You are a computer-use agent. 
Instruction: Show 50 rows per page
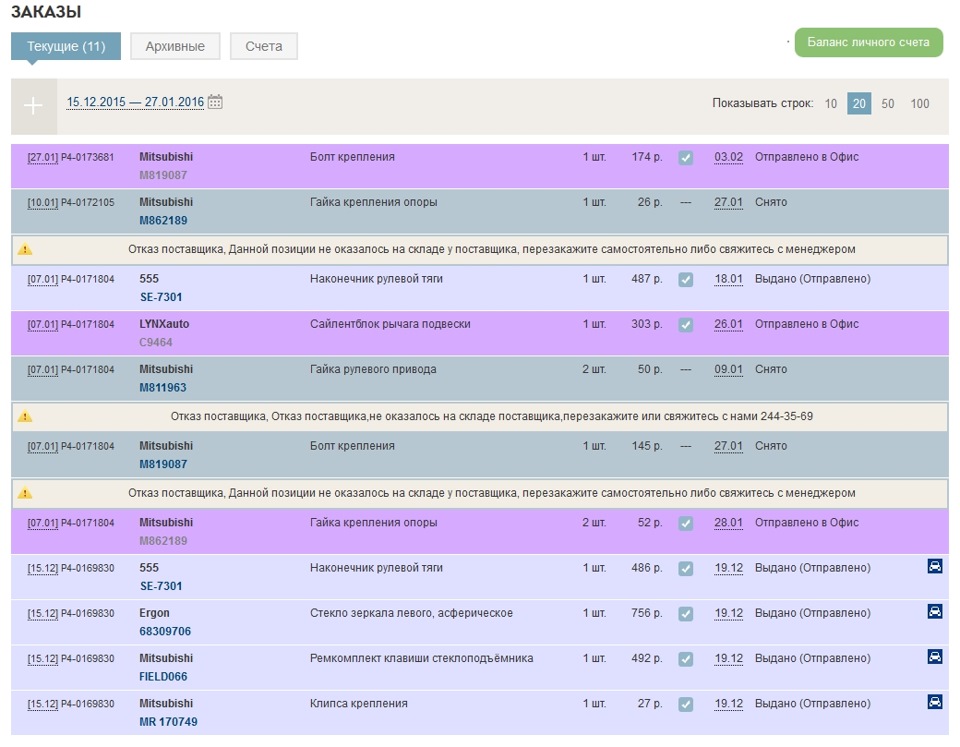pos(888,103)
